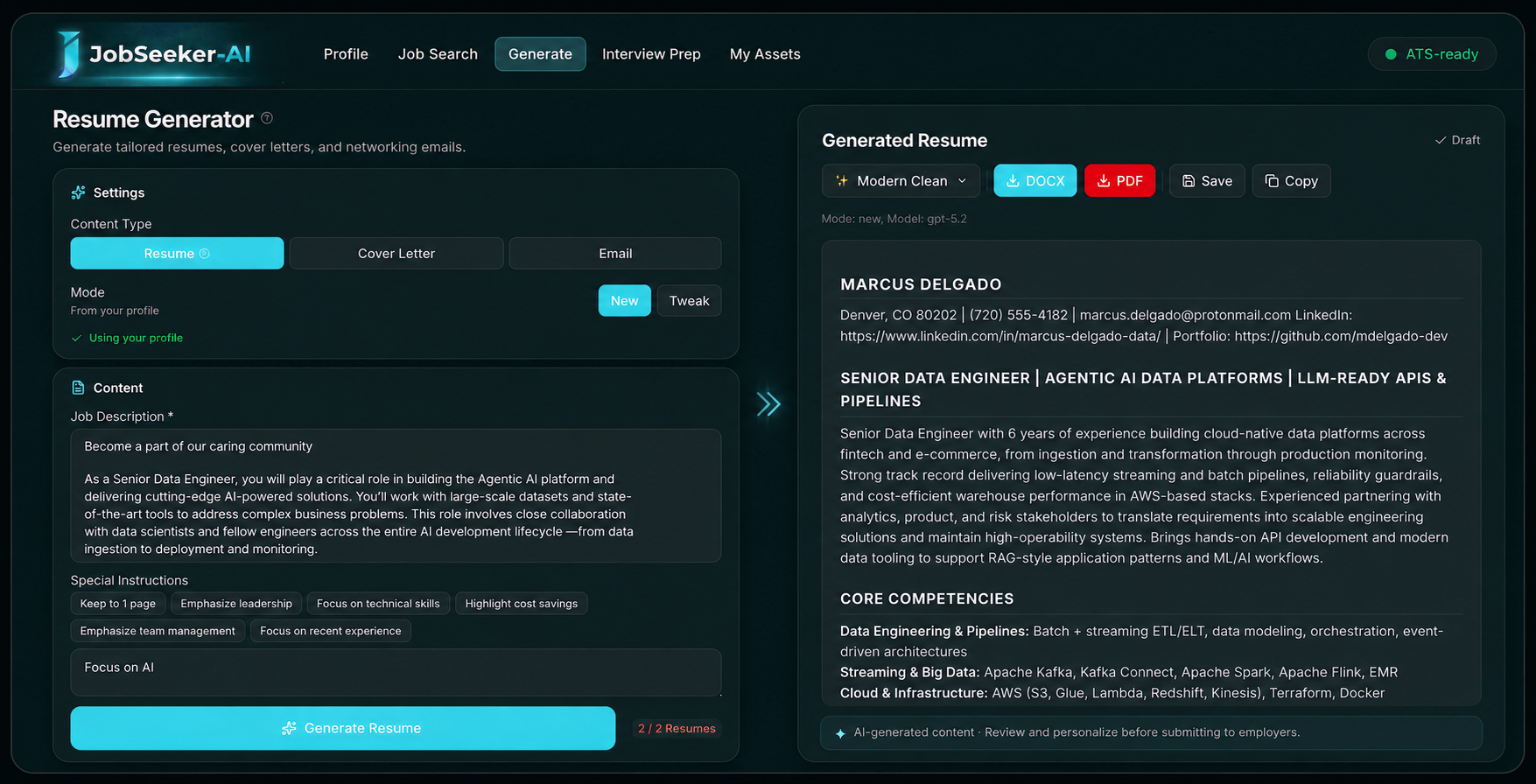The image size is (1536, 784).
Task: Click the Mode: new, Model: gpt-5.2 text
Action: coord(894,219)
